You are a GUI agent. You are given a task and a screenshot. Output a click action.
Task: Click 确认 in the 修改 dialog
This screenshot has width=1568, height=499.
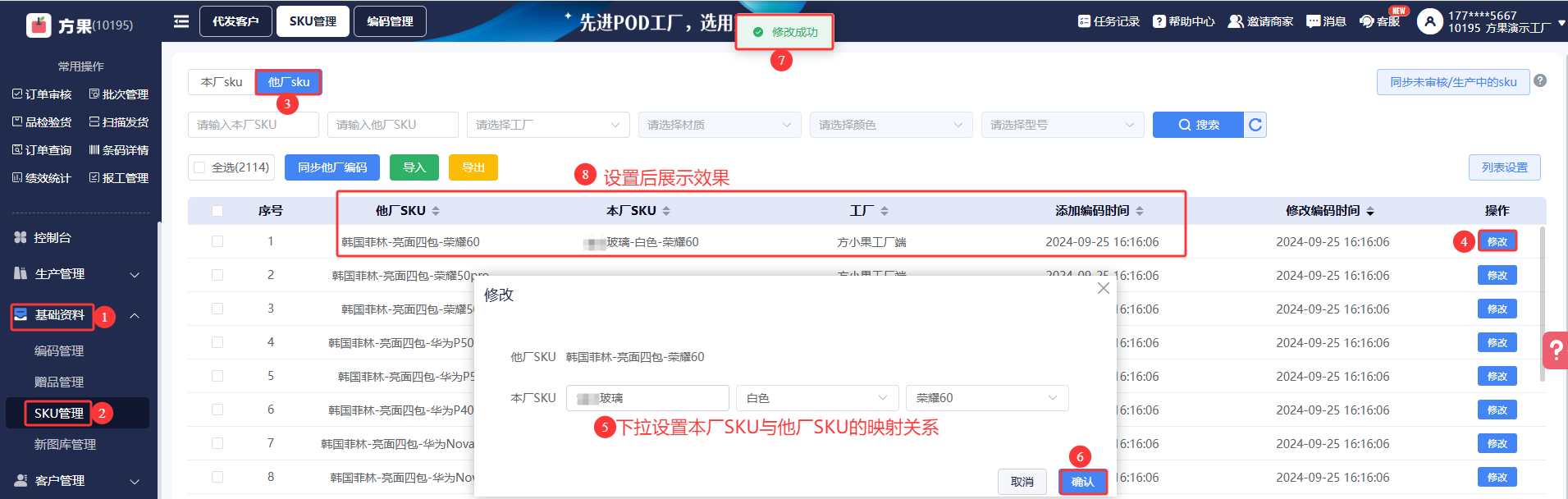1083,482
